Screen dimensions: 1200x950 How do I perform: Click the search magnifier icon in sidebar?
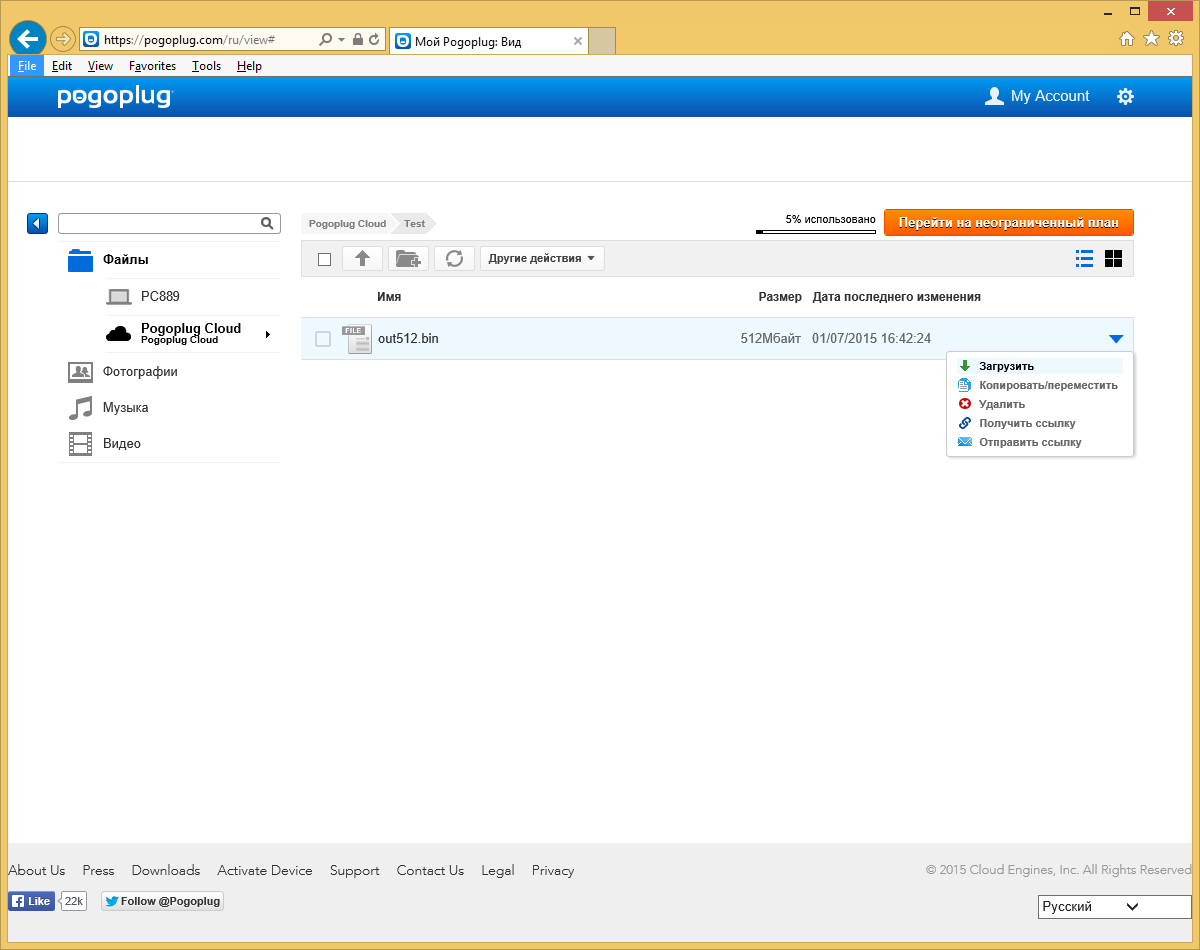[x=267, y=224]
